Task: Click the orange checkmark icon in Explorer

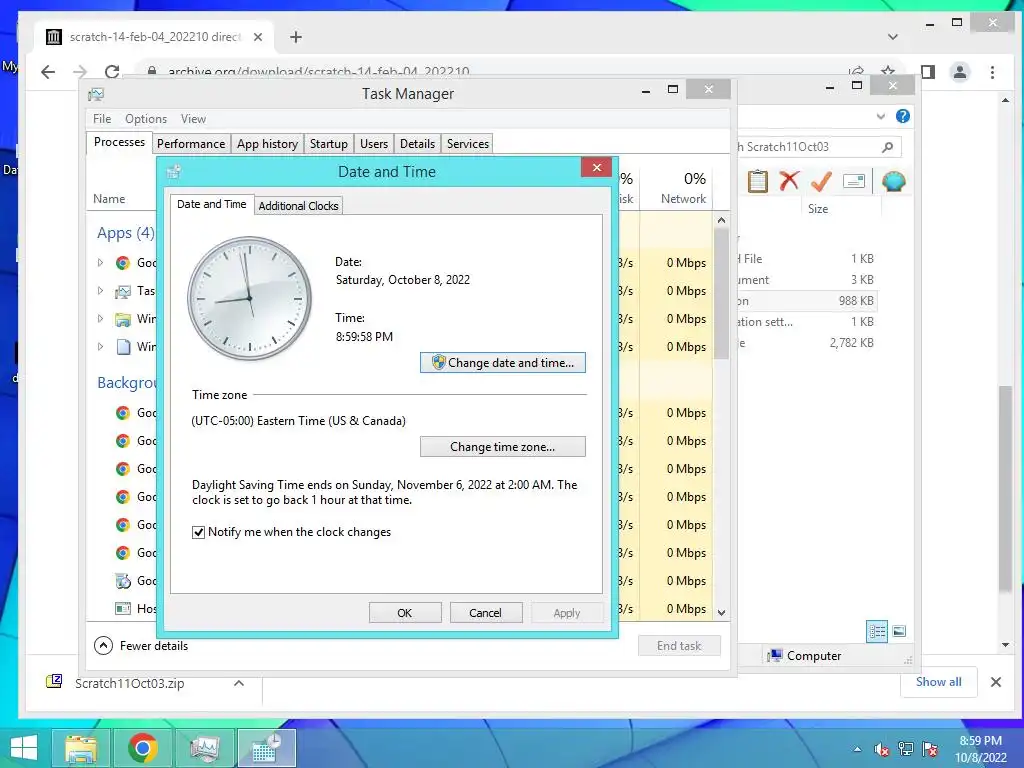Action: pos(821,181)
